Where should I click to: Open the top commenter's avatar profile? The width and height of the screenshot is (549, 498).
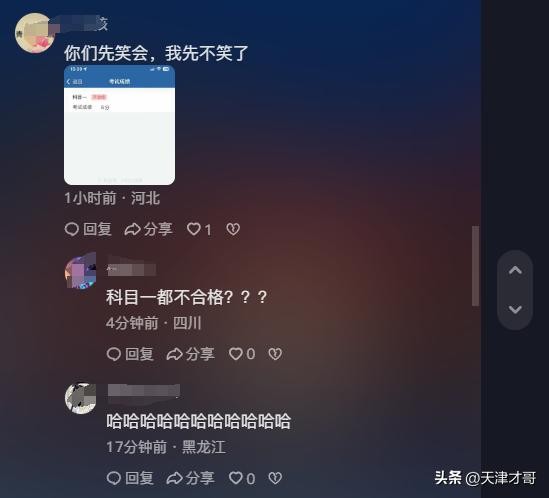point(34,33)
